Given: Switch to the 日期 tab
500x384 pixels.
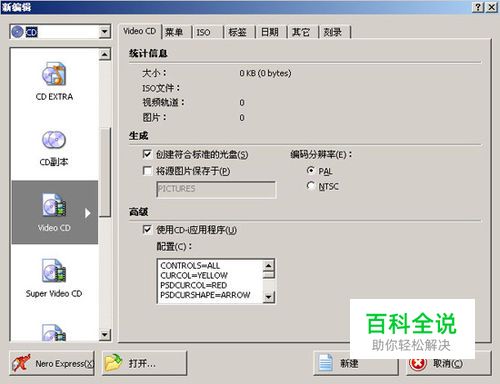Looking at the screenshot, I should [x=270, y=32].
